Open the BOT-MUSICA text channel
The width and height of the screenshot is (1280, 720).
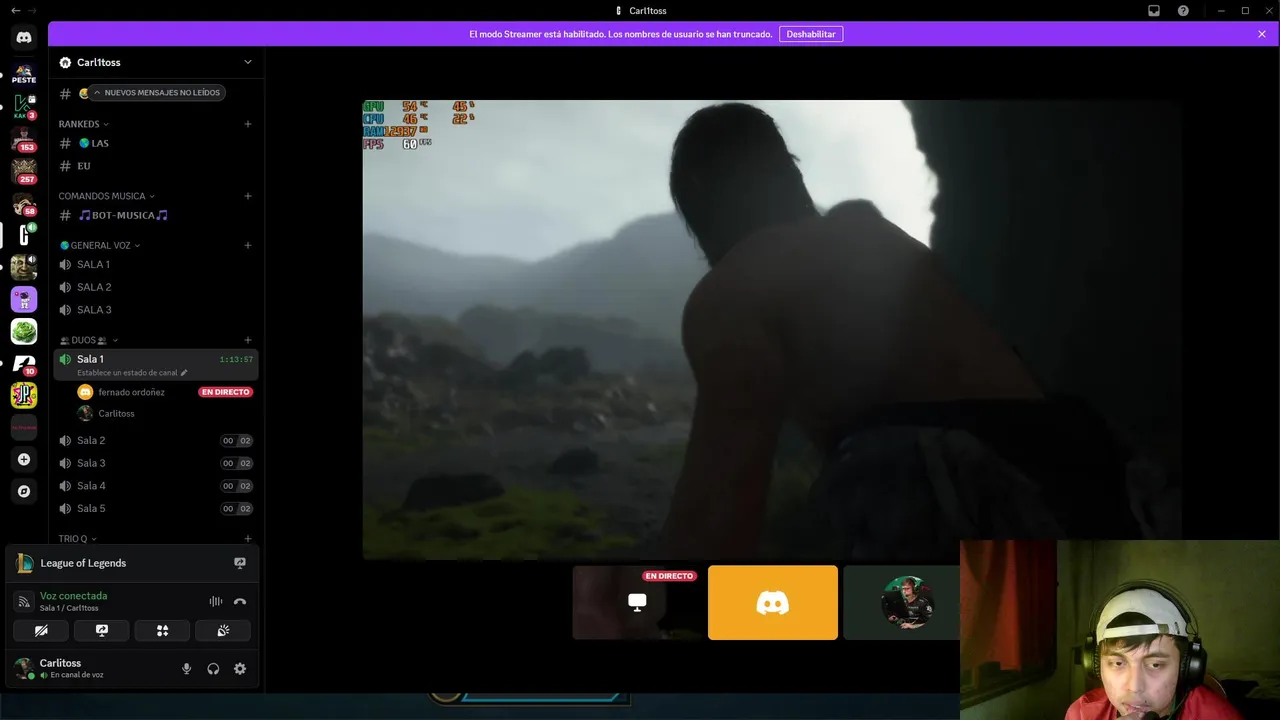(x=156, y=215)
